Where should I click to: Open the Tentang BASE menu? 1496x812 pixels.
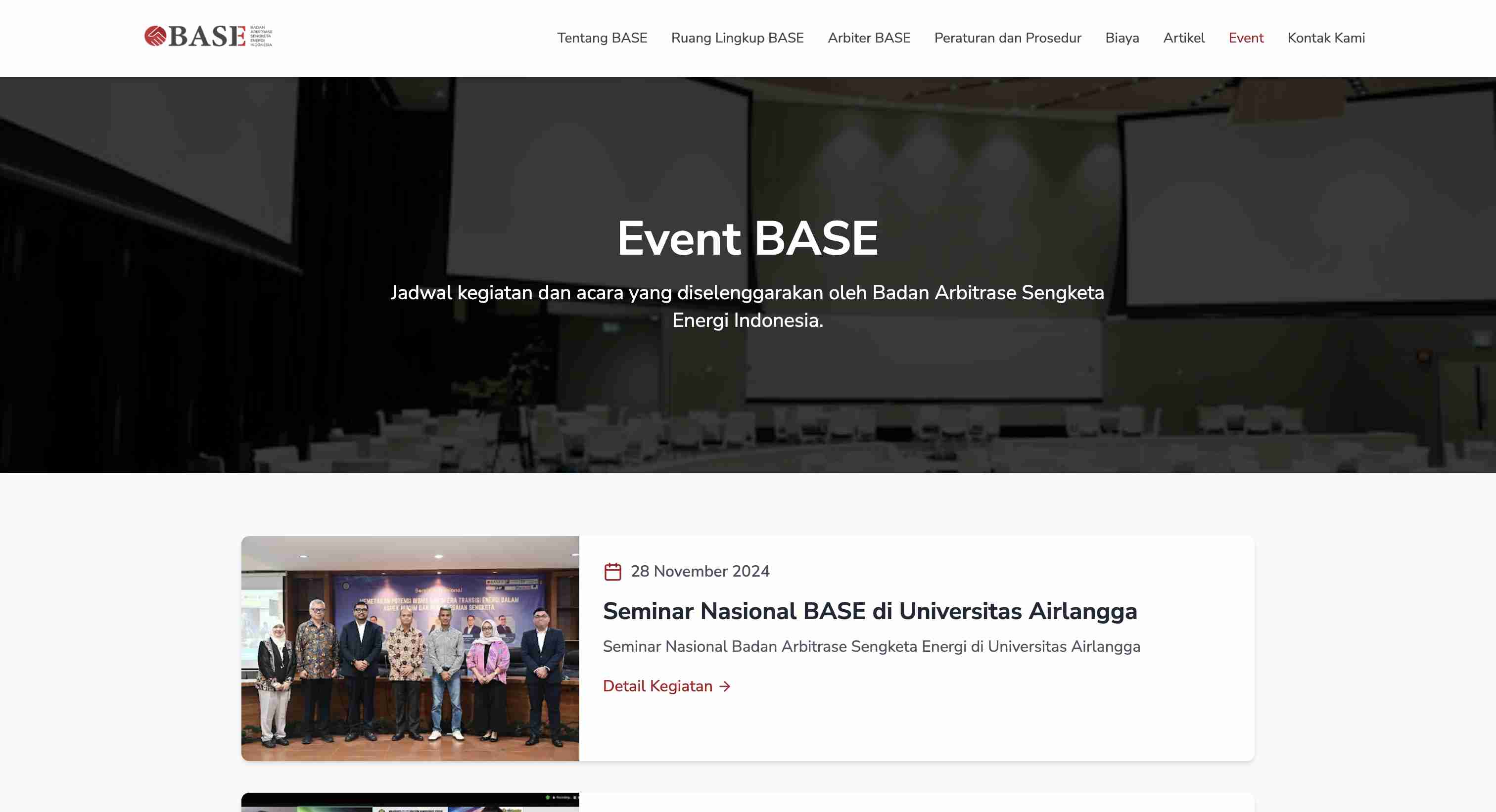coord(602,38)
